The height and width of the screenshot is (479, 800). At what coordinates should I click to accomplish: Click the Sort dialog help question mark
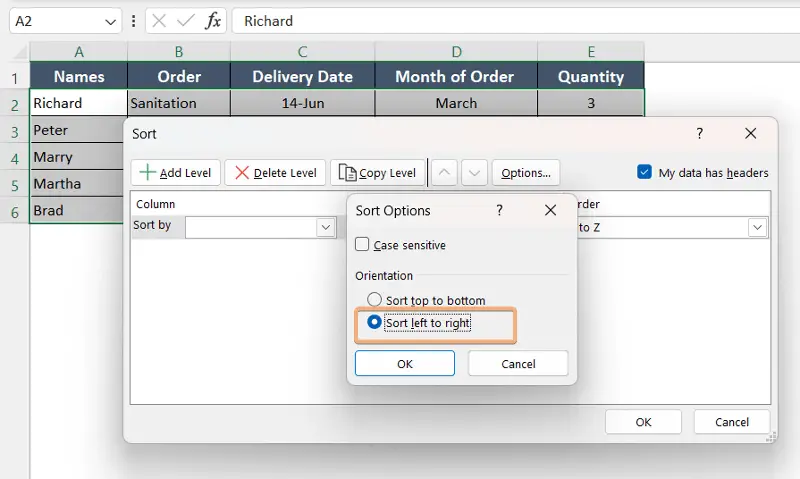click(700, 134)
